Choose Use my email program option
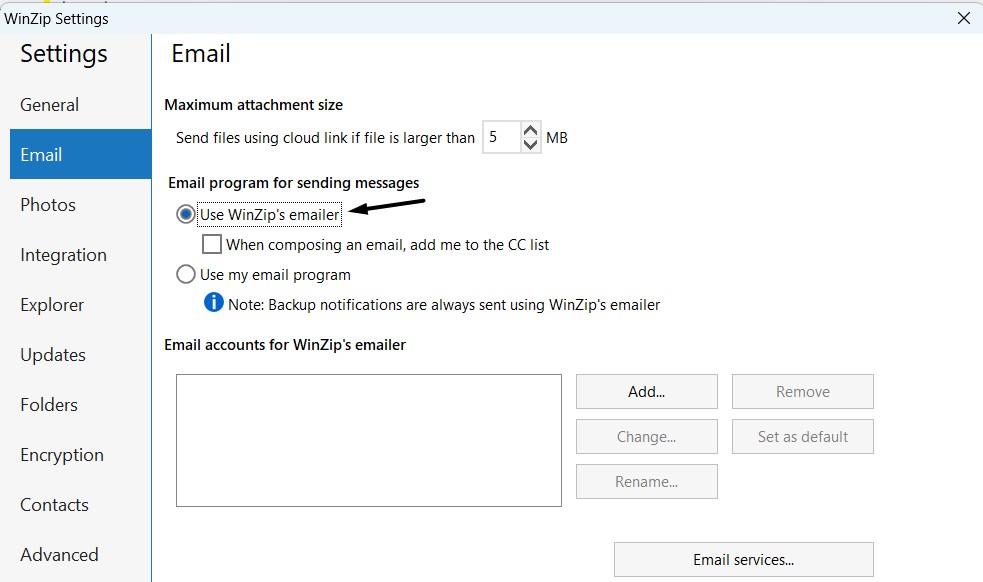 (185, 274)
